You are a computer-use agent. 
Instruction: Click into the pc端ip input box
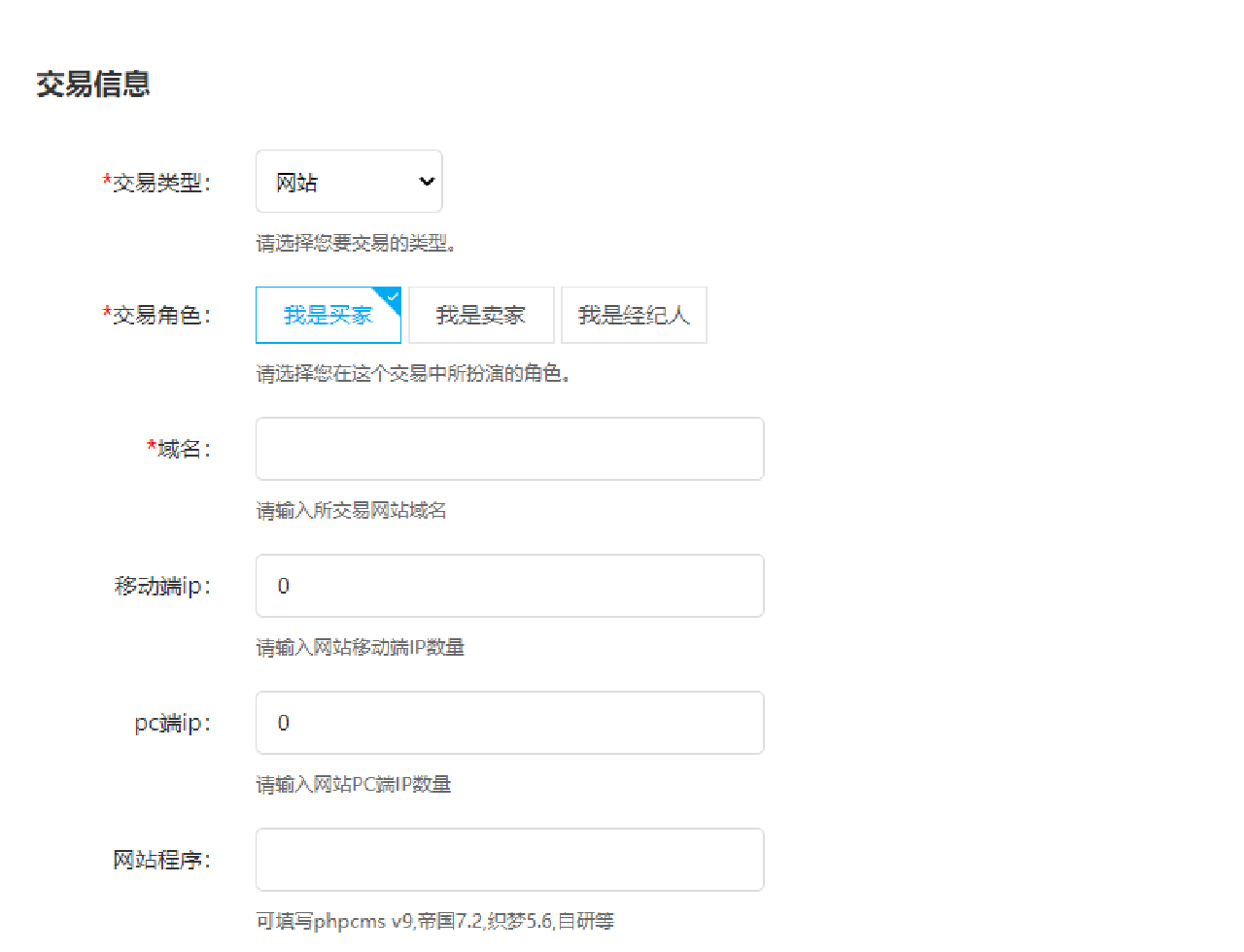click(509, 723)
